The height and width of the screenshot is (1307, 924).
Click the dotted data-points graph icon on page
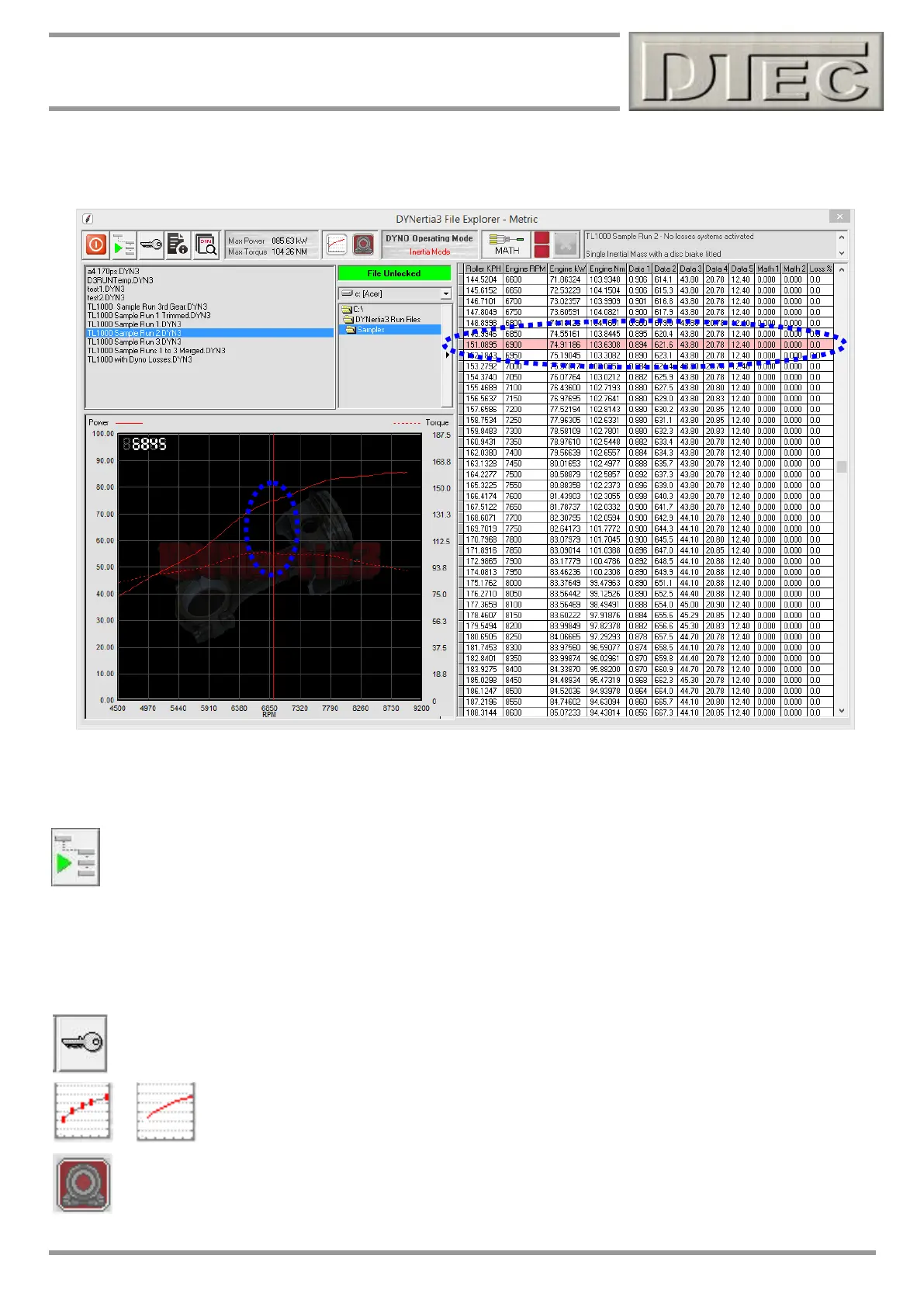(82, 1111)
